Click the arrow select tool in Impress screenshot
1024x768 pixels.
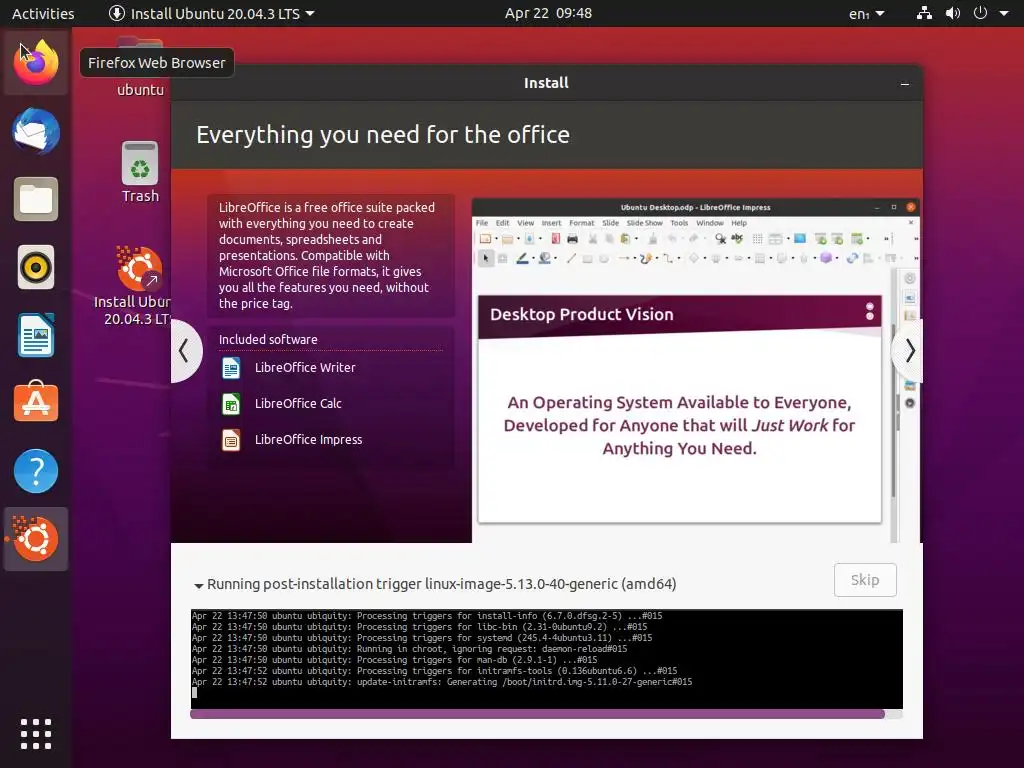pyautogui.click(x=486, y=259)
